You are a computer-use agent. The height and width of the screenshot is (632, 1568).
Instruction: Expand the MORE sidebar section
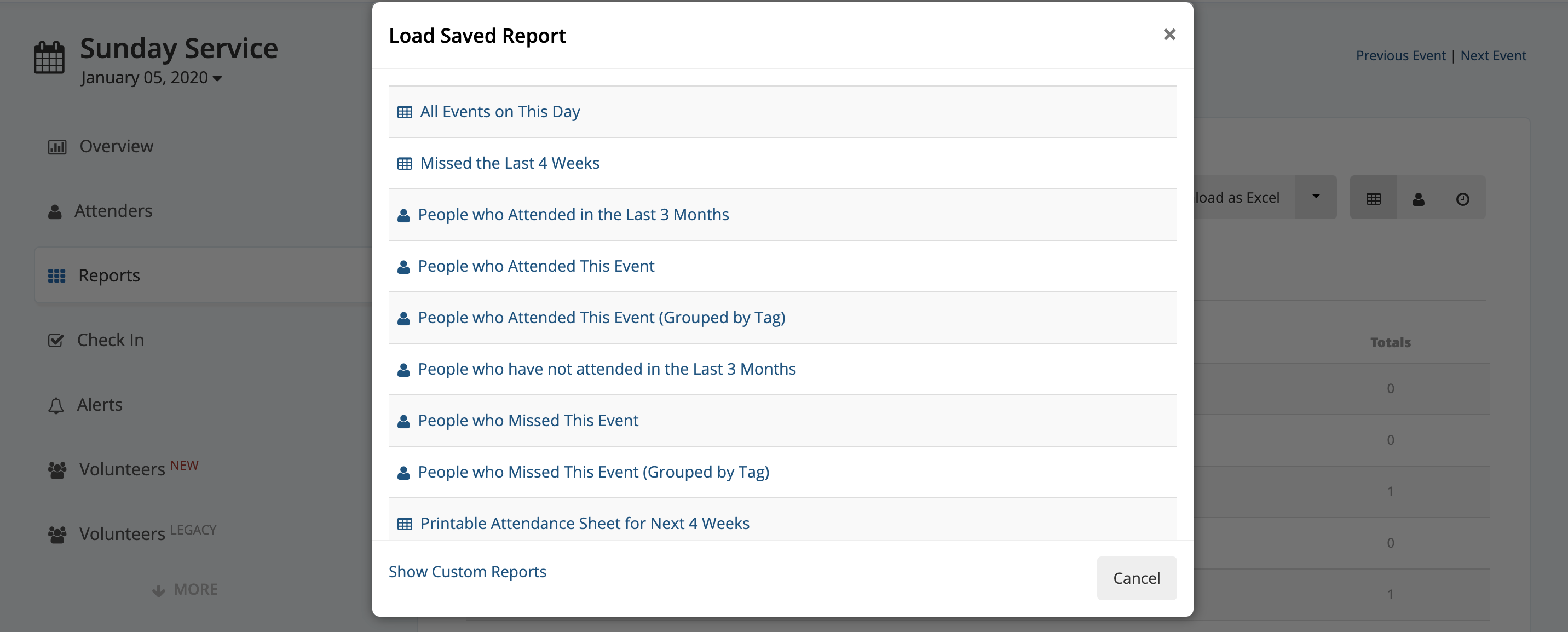coord(185,589)
